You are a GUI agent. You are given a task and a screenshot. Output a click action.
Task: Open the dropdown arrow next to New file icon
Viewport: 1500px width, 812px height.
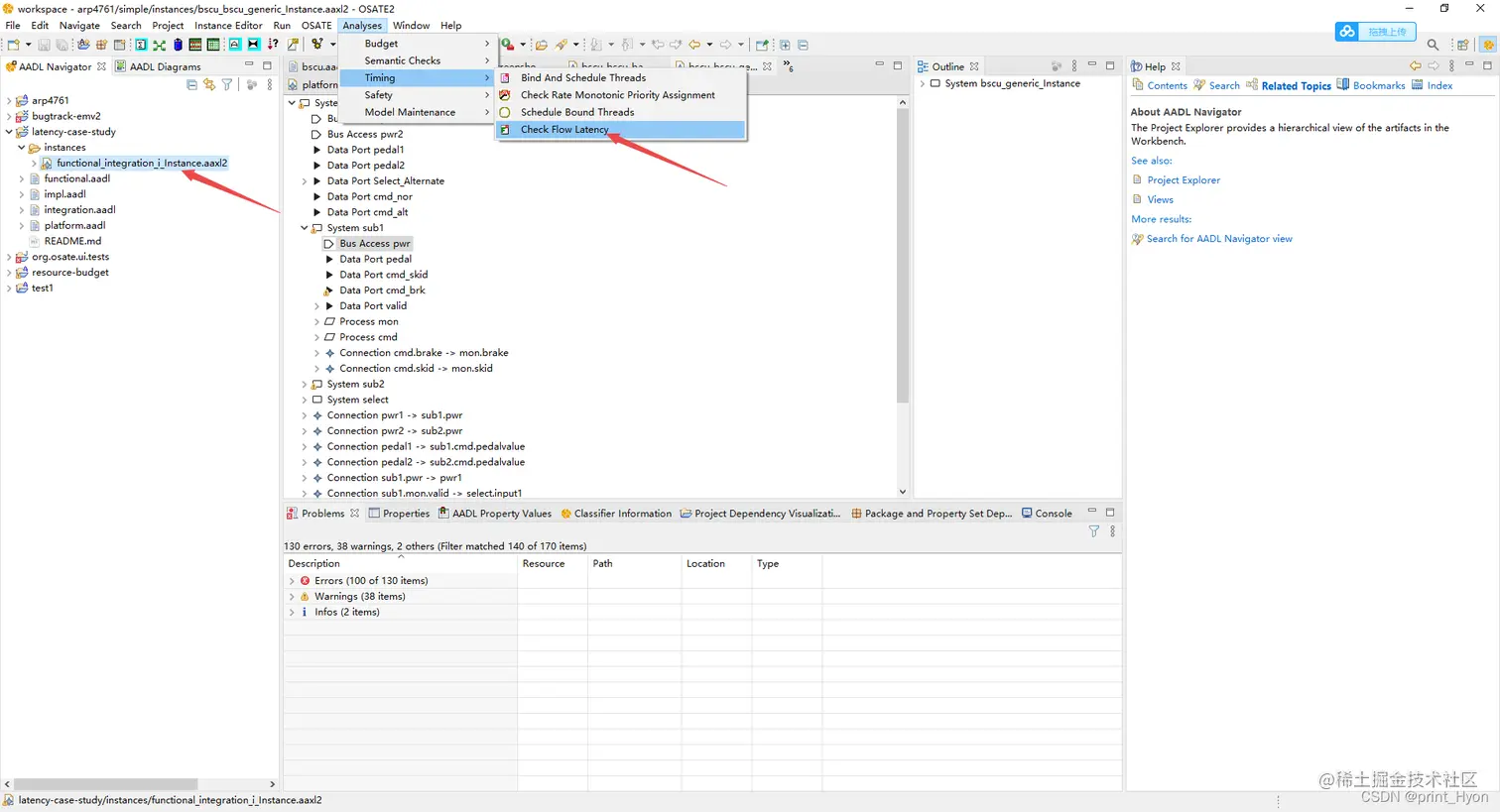point(28,45)
